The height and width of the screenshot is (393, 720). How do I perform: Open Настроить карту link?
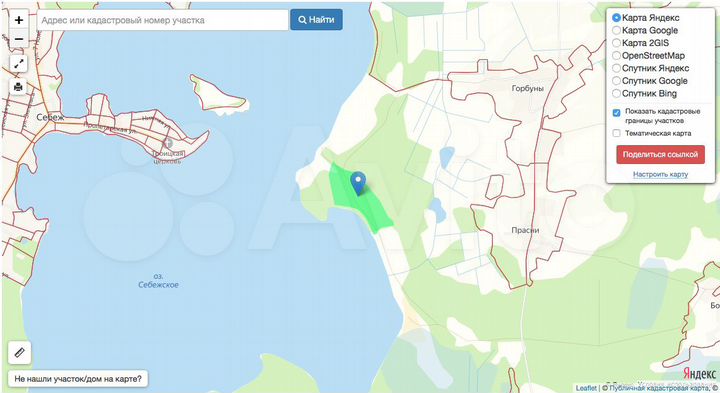coord(660,174)
